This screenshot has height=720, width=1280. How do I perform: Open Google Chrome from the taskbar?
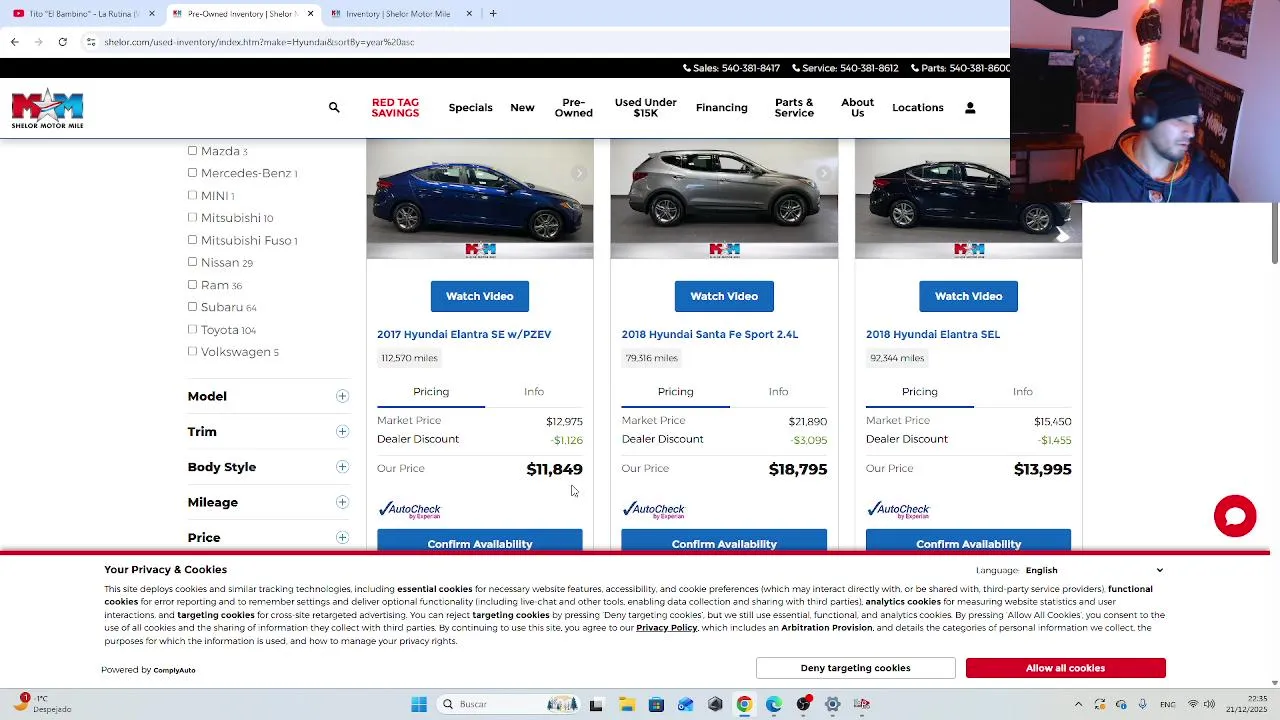[x=744, y=704]
